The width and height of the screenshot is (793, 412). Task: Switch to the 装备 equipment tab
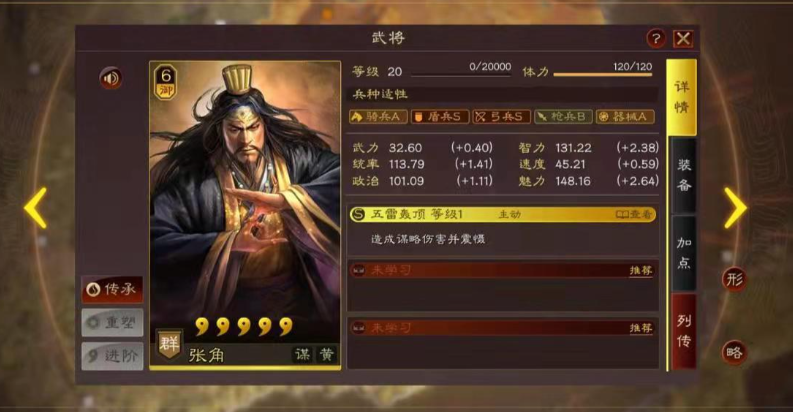[x=683, y=175]
